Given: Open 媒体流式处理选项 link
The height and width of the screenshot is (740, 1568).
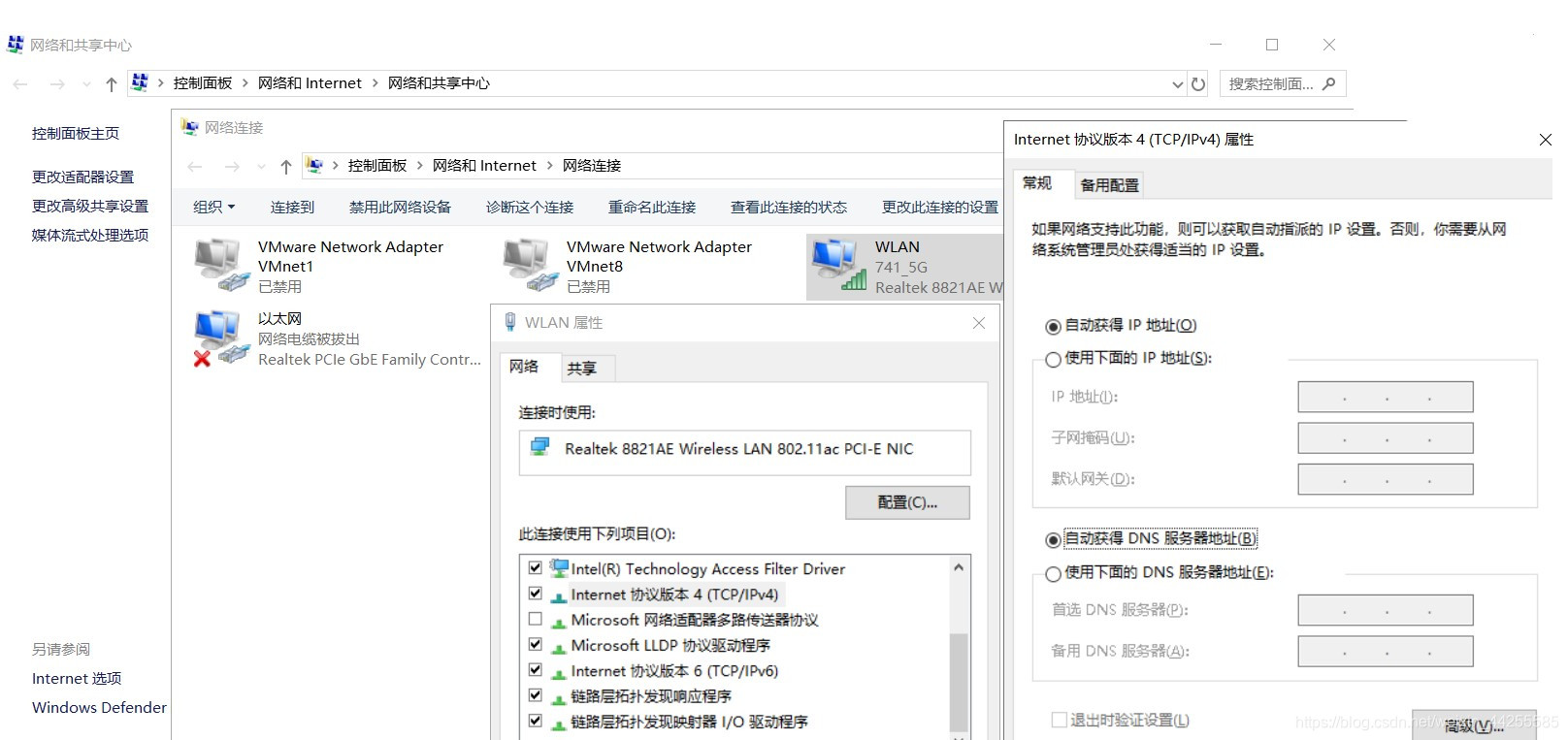Looking at the screenshot, I should click(x=90, y=235).
